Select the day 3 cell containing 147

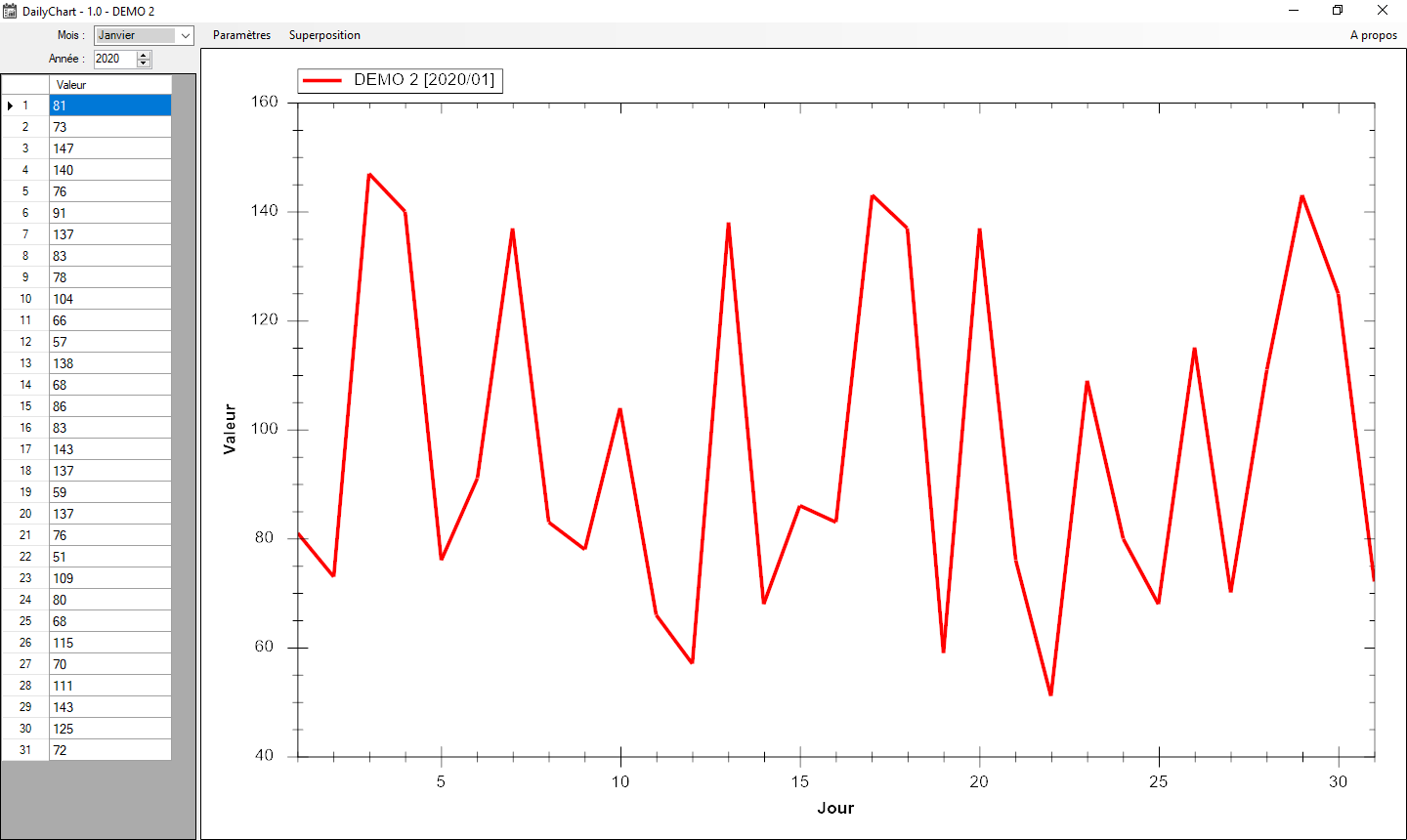[109, 148]
